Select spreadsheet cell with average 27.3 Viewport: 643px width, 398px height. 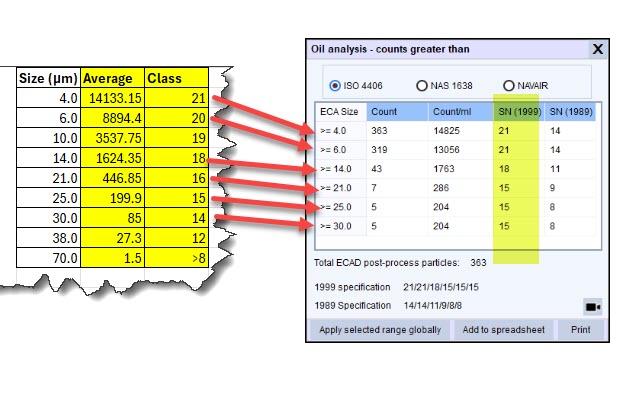113,238
